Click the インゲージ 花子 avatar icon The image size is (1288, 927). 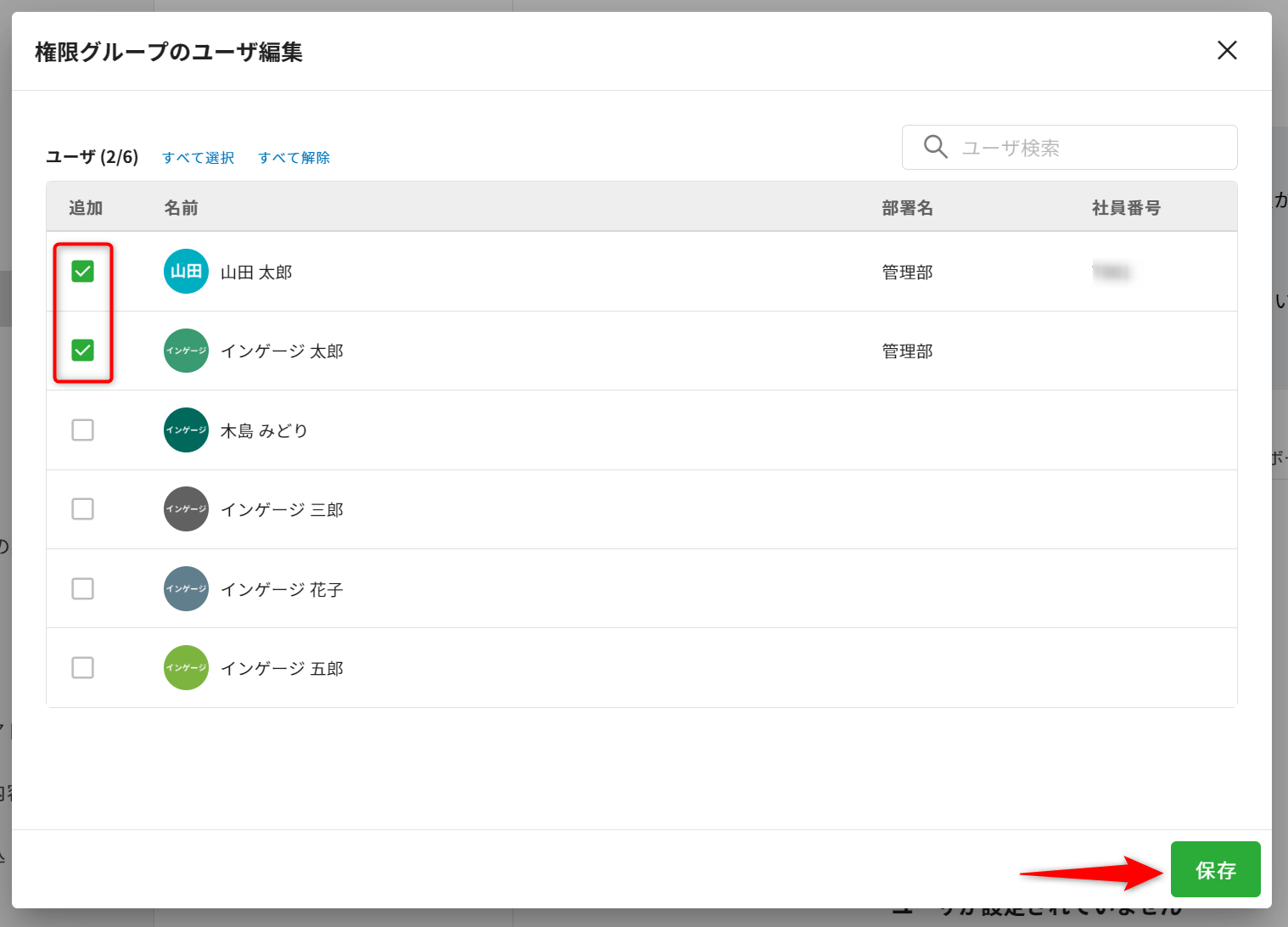coord(186,589)
